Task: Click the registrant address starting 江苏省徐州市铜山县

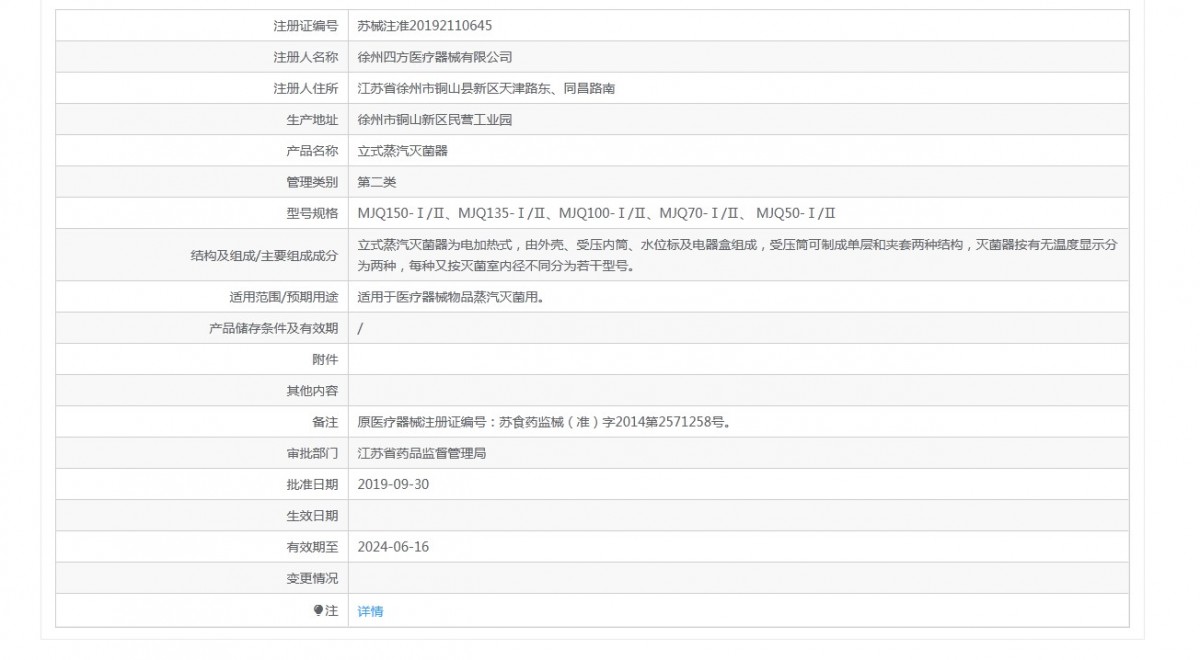Action: coord(486,89)
